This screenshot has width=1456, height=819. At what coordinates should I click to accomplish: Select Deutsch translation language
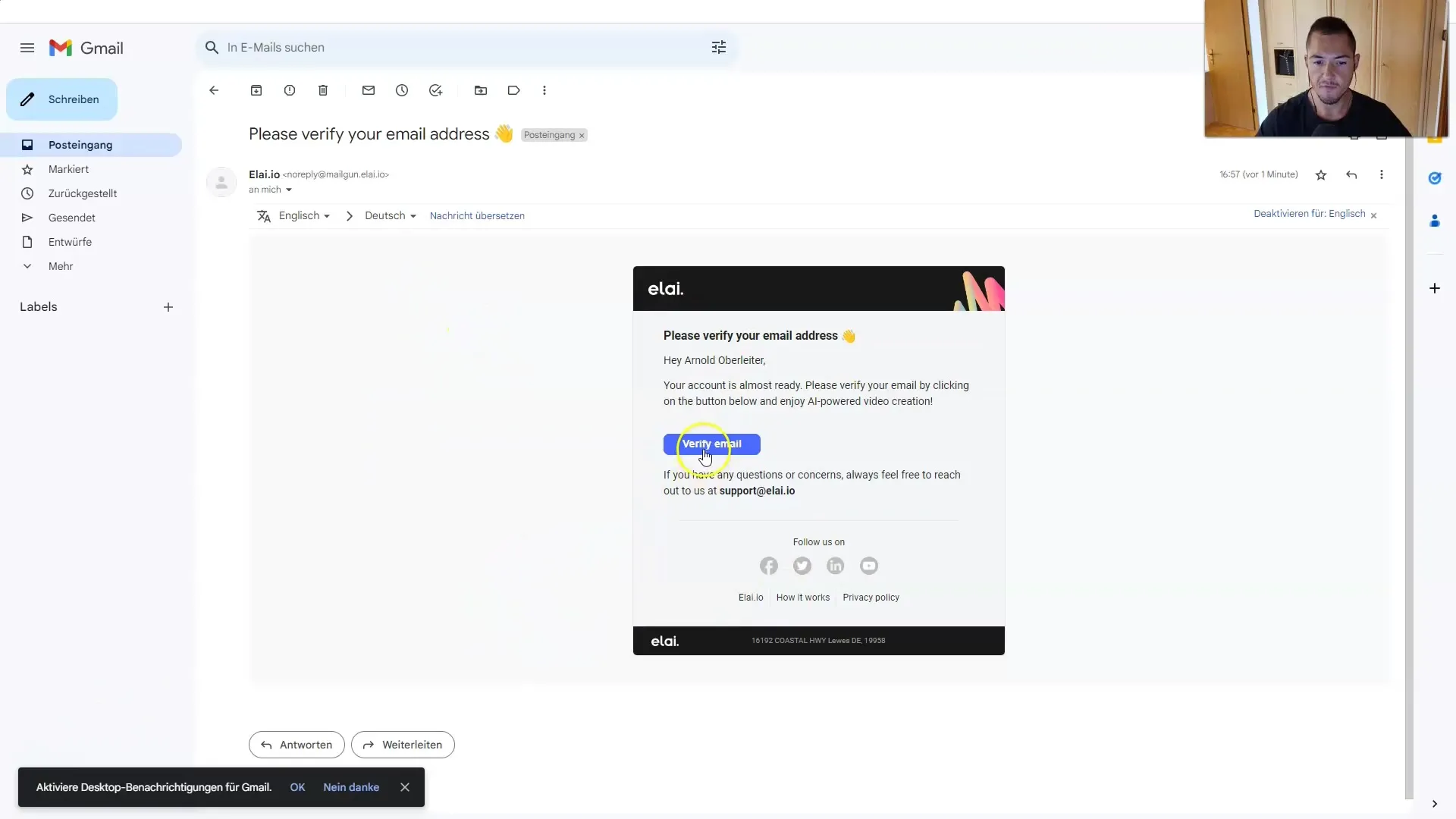(388, 216)
